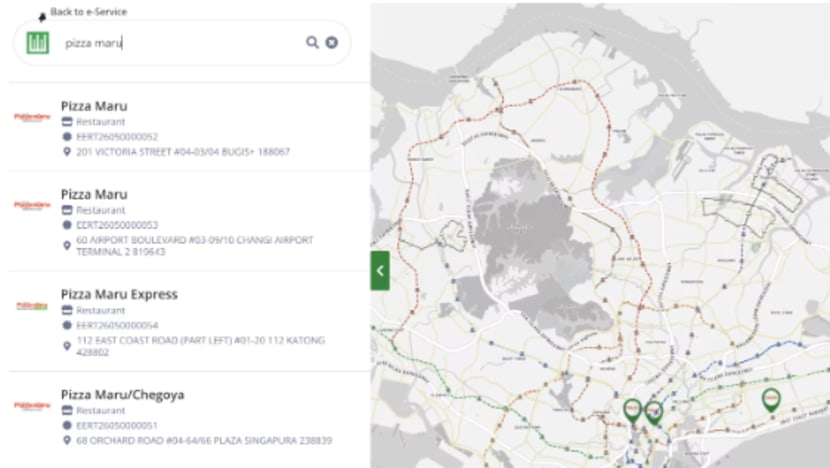830x468 pixels.
Task: Click the logo thumbnail of Victoria Street Pizza Maru
Action: [32, 117]
